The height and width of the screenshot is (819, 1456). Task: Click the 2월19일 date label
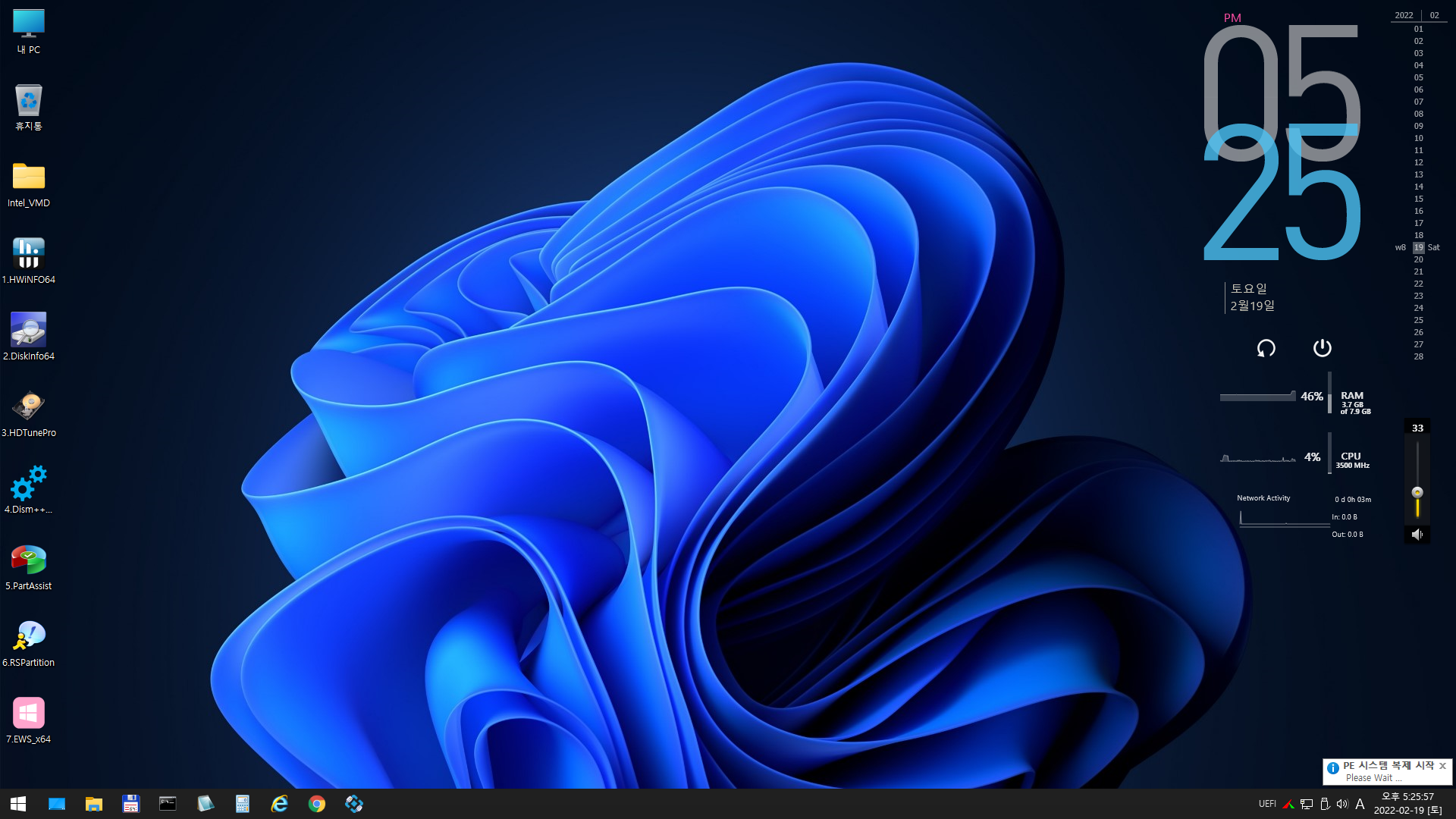(x=1252, y=306)
